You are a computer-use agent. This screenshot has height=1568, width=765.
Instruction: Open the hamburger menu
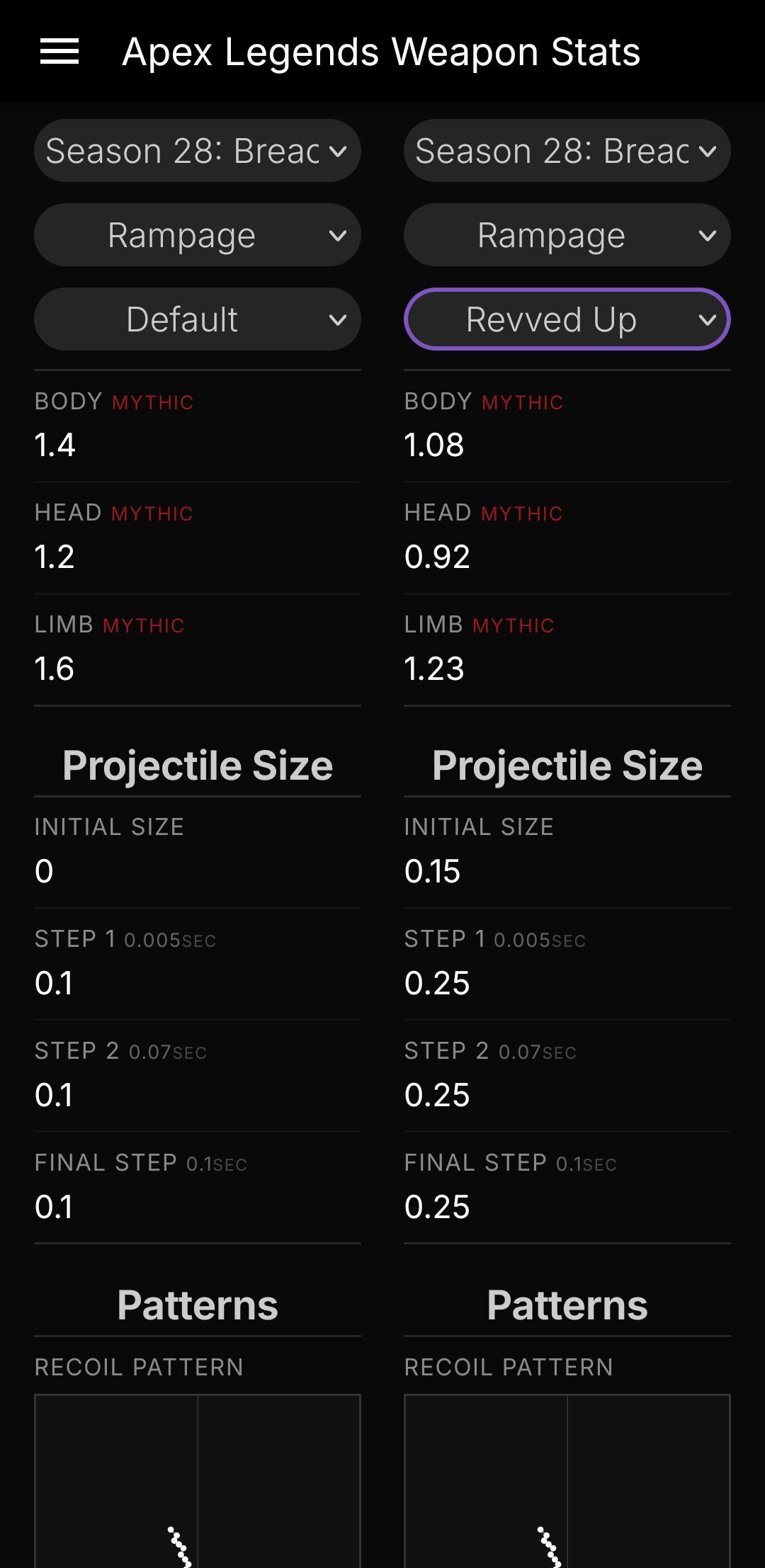59,52
